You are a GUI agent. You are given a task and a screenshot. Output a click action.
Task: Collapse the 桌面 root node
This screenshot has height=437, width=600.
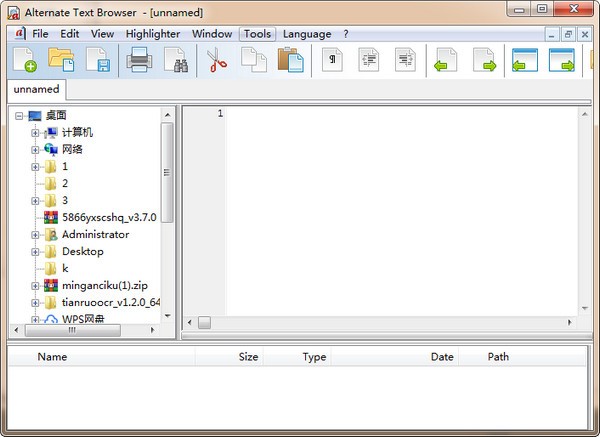(x=20, y=115)
